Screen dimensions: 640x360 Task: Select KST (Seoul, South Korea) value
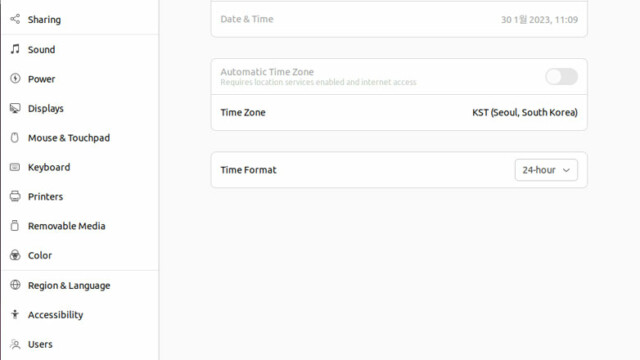tap(524, 113)
